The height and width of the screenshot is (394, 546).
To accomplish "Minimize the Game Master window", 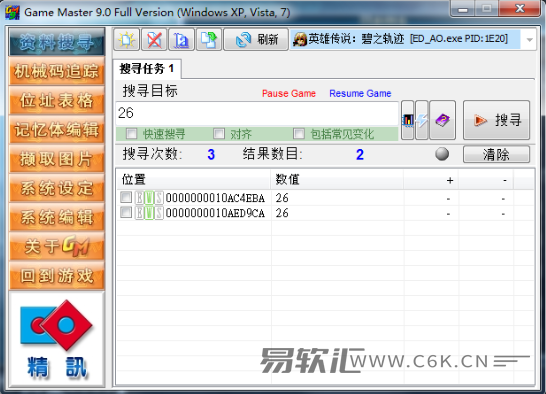I will [x=462, y=9].
